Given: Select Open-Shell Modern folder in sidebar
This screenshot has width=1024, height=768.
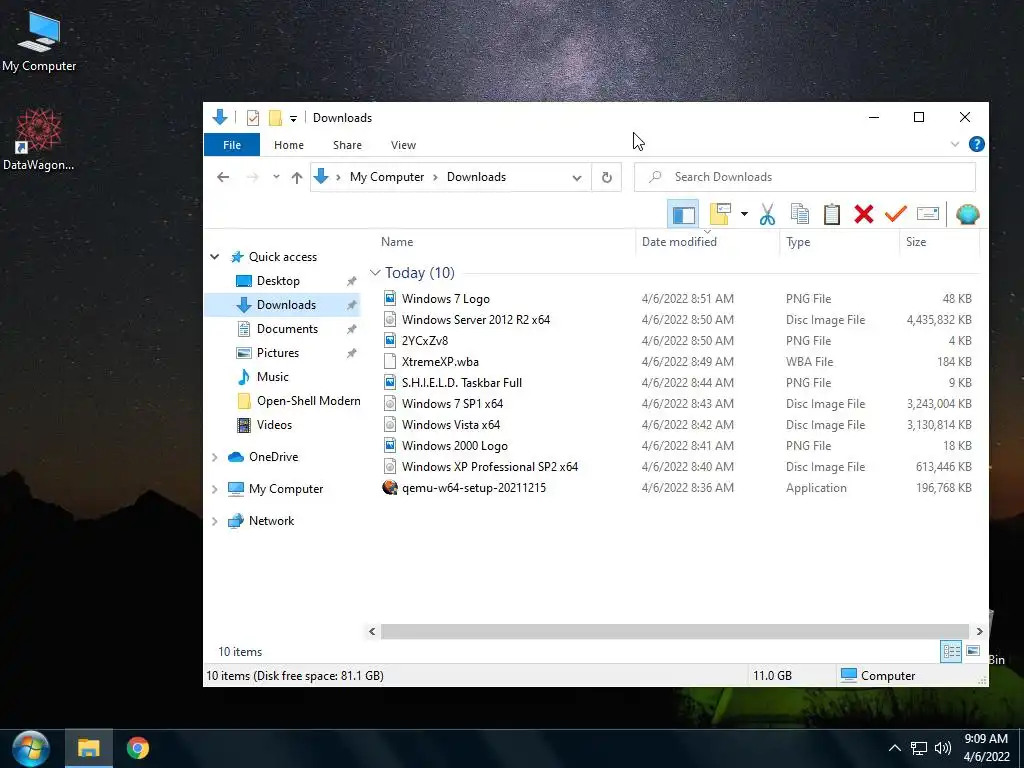Looking at the screenshot, I should click(x=308, y=401).
